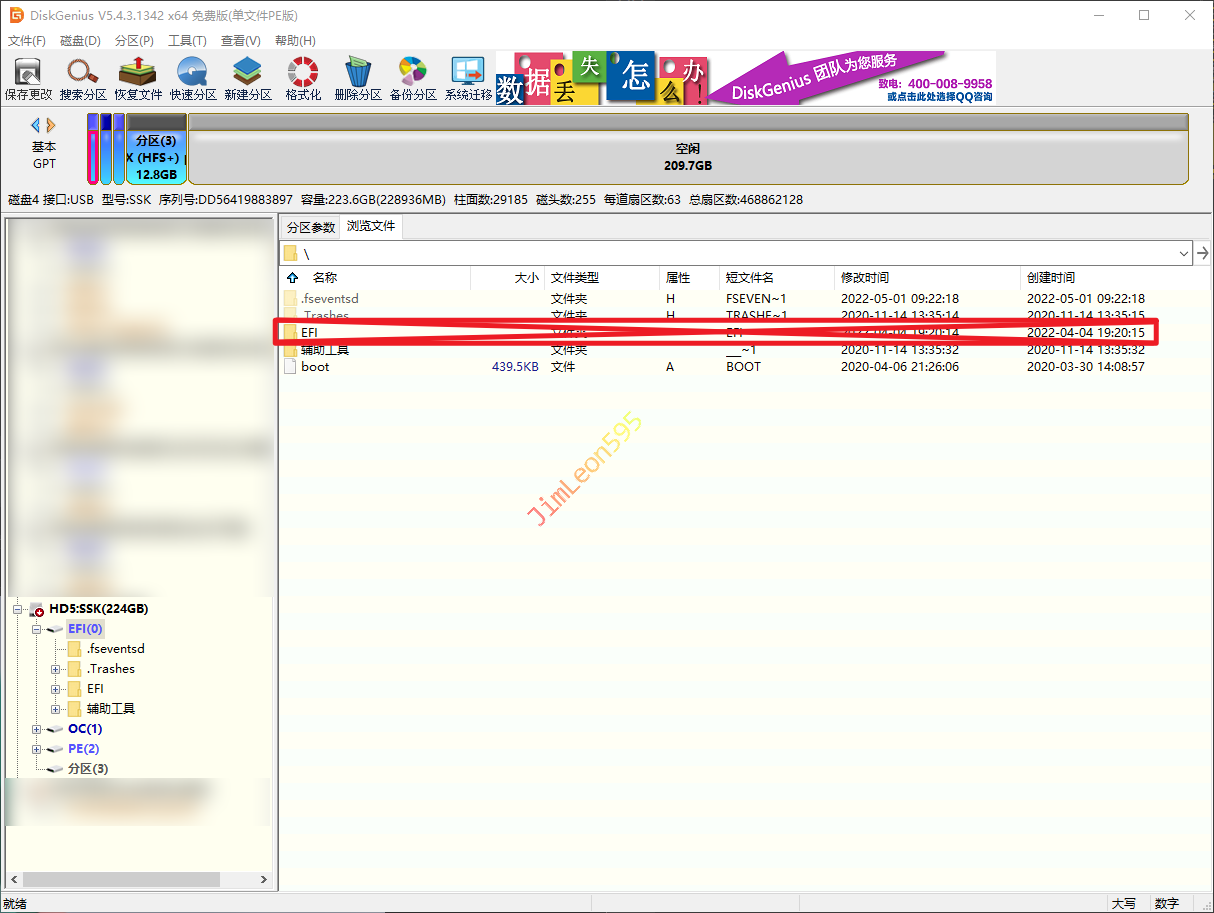Image resolution: width=1214 pixels, height=913 pixels.
Task: Sort the file list by 修改时间 column
Action: [865, 278]
